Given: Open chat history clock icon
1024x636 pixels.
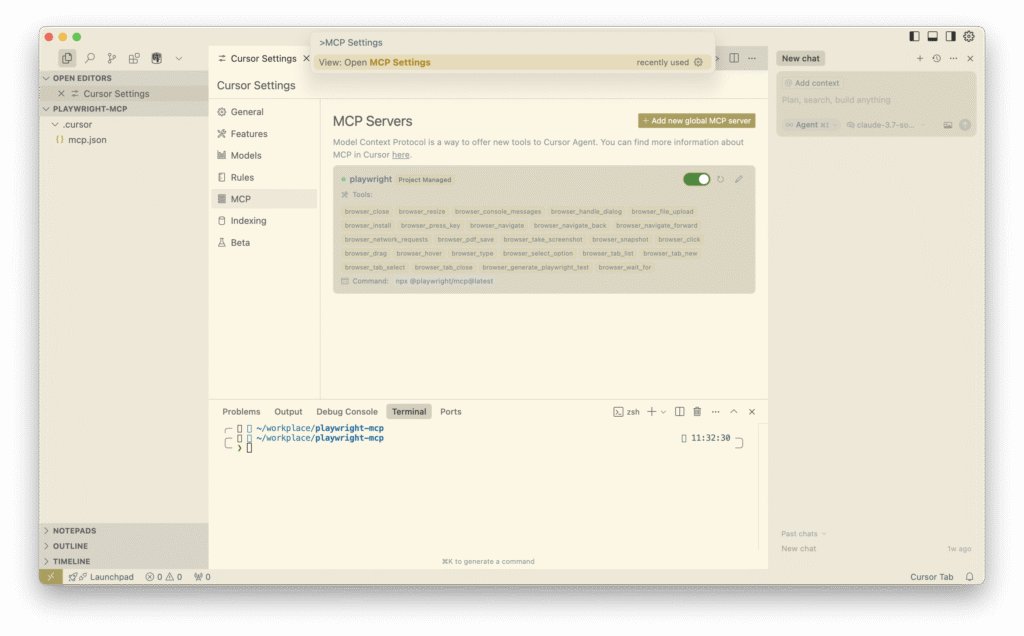Looking at the screenshot, I should 936,59.
